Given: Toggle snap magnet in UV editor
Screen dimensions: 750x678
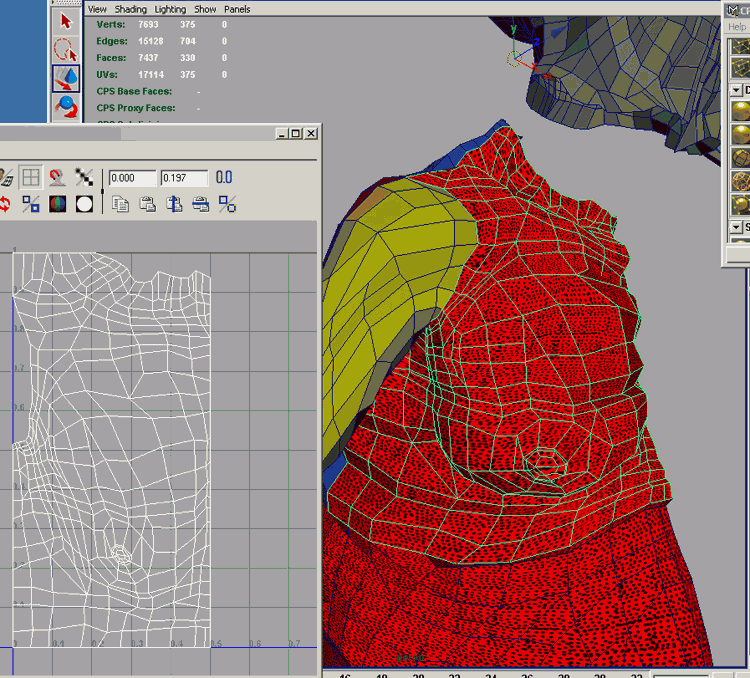Looking at the screenshot, I should click(x=57, y=178).
